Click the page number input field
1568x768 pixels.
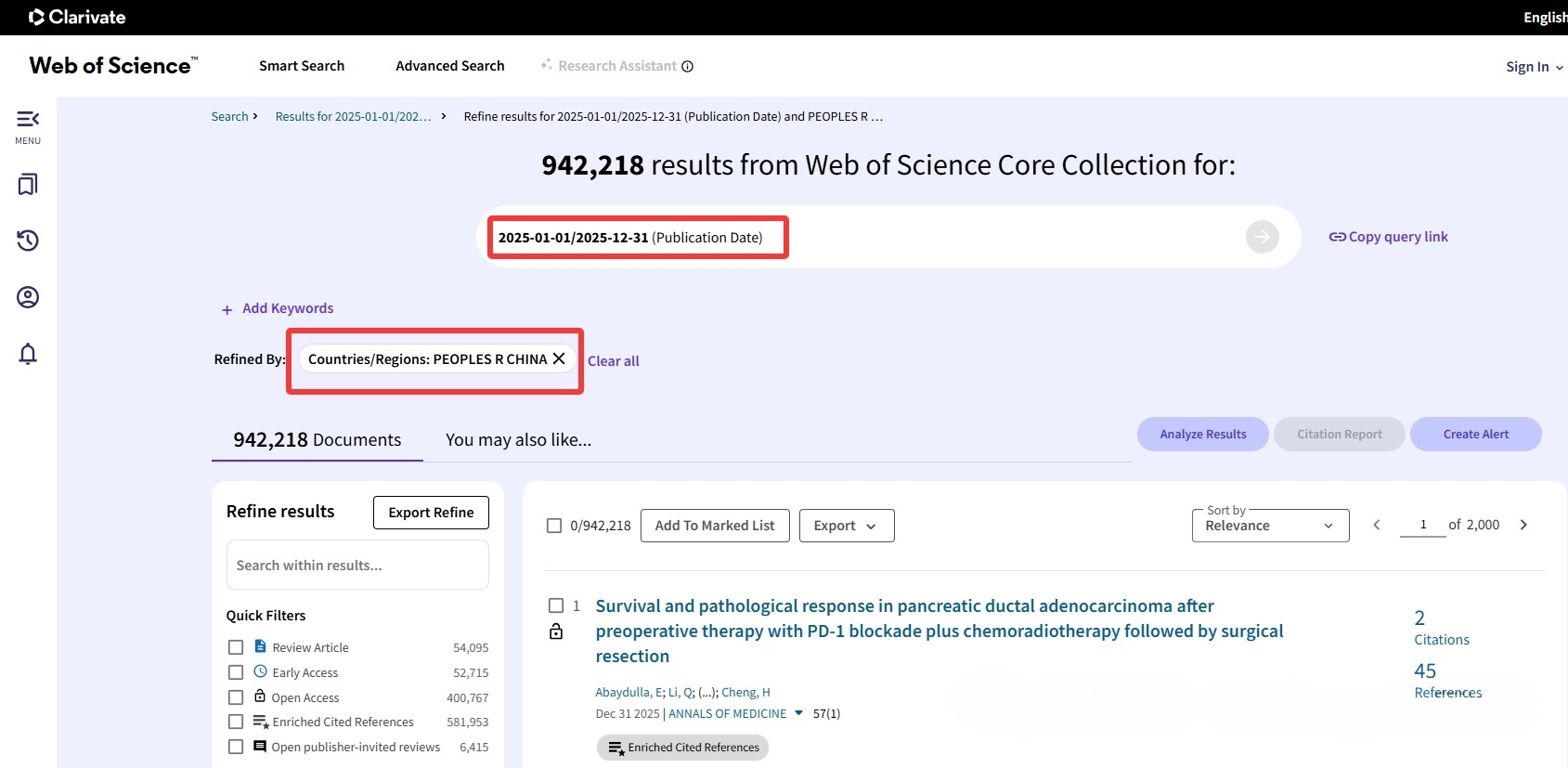(x=1423, y=525)
